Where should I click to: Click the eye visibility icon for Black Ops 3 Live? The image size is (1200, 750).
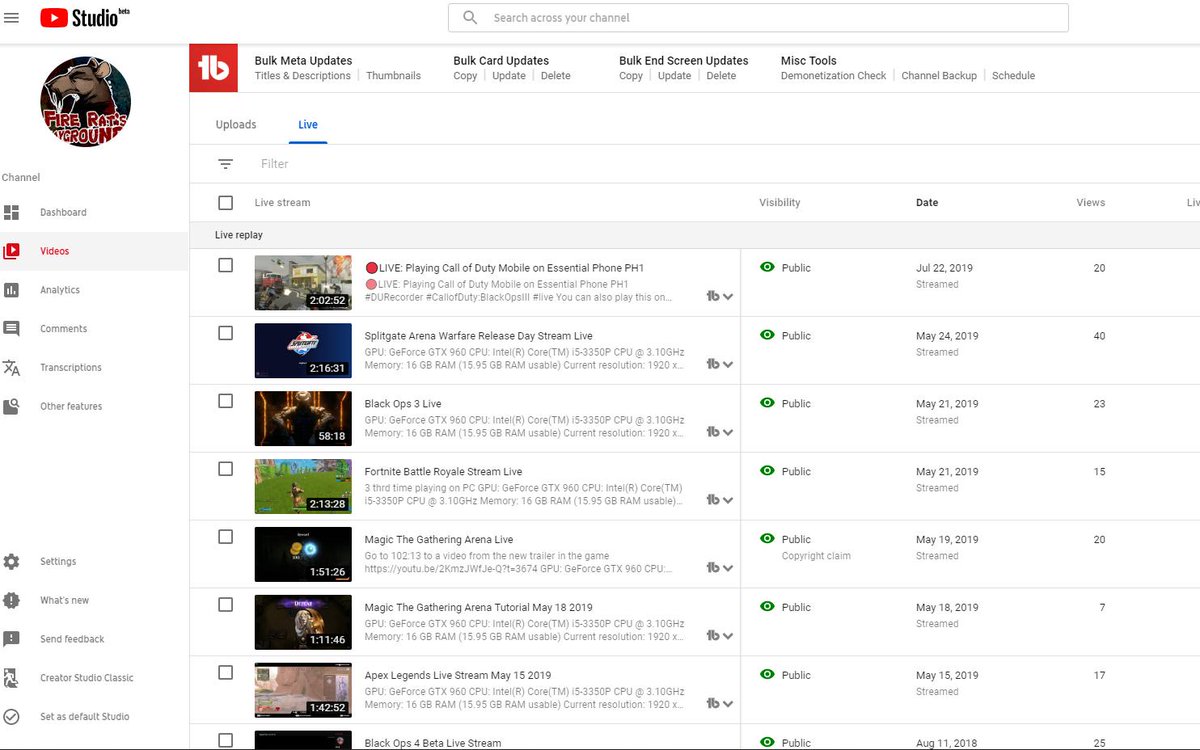(x=767, y=403)
